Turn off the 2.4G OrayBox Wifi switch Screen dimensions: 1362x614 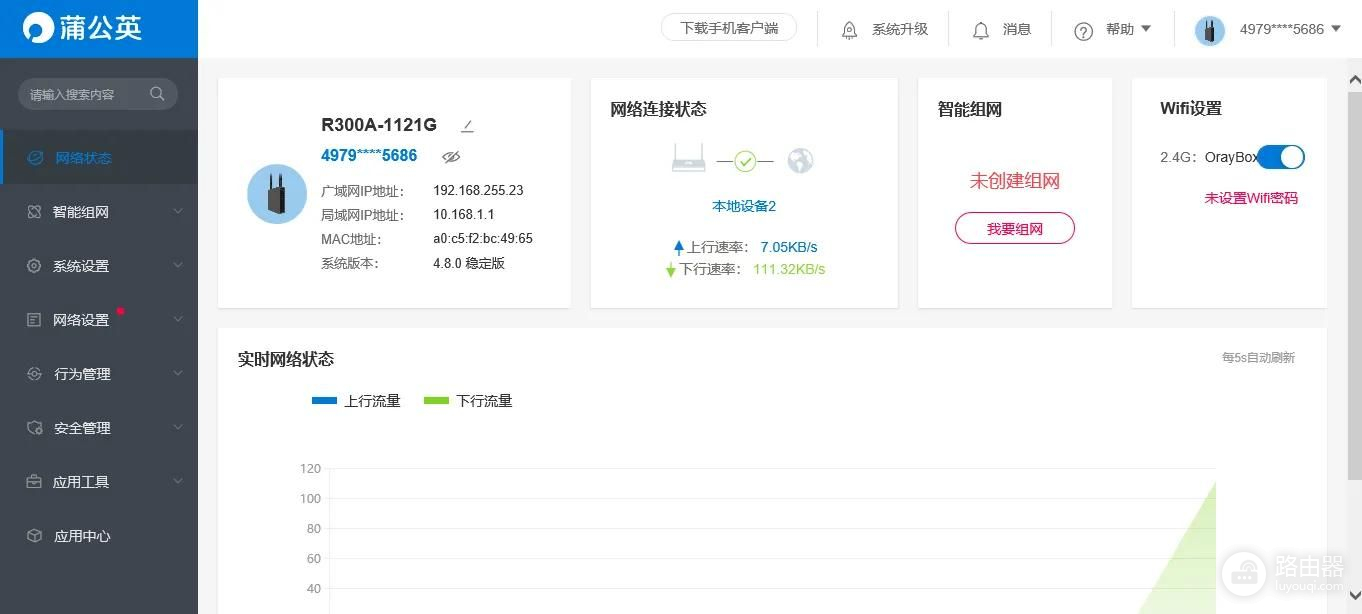coord(1280,157)
